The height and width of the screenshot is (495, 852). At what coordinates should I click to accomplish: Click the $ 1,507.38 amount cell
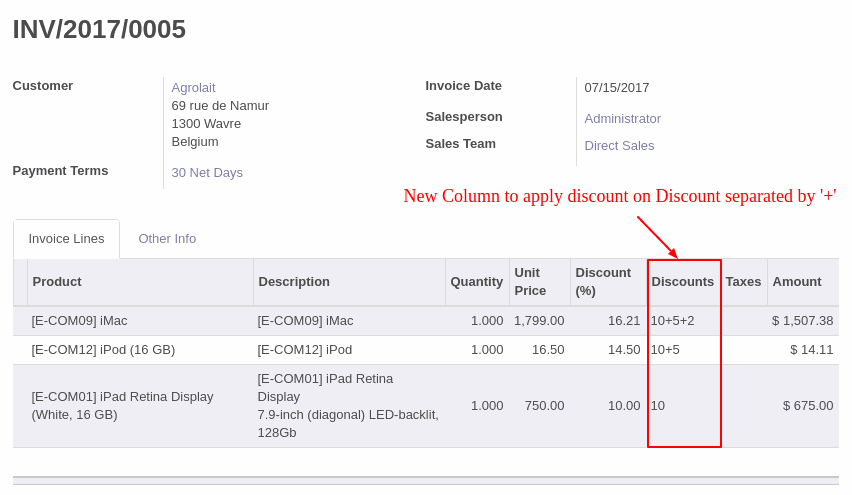click(803, 321)
